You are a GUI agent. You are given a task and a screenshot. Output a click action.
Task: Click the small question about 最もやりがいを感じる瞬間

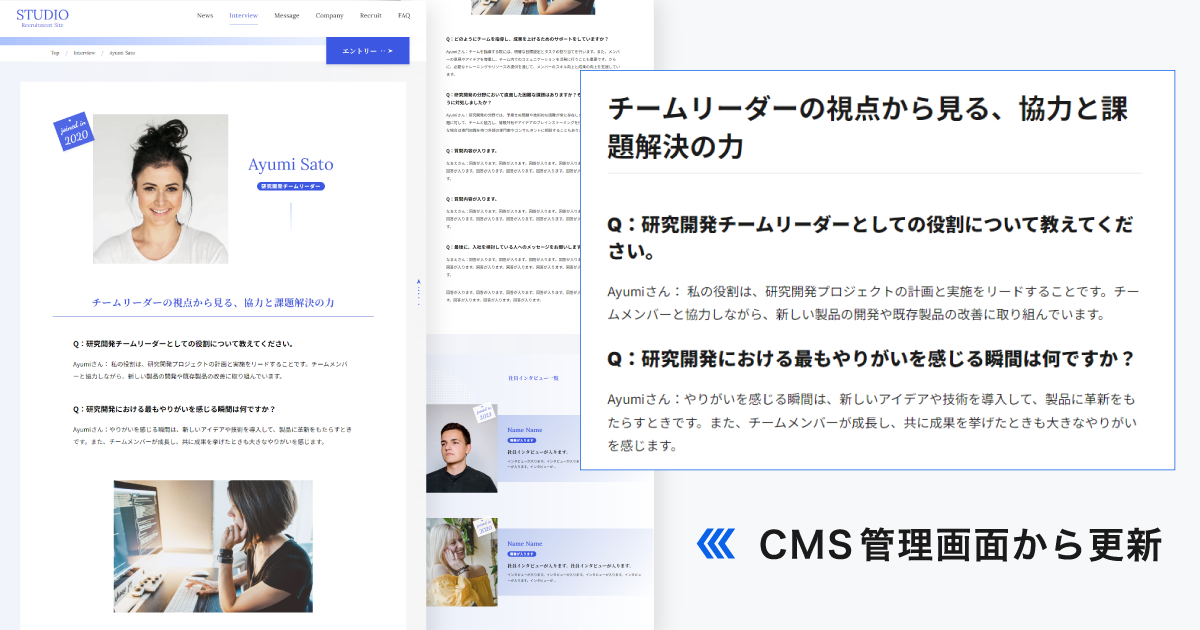click(174, 409)
